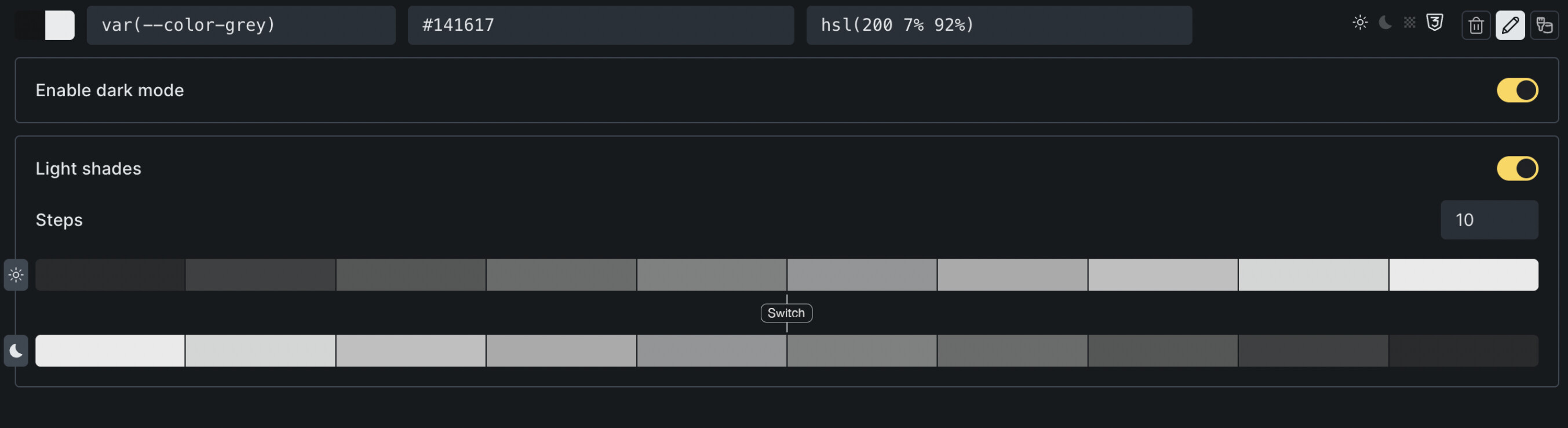This screenshot has width=1568, height=428.
Task: Click the sun icon beside the shade row
Action: 16,275
